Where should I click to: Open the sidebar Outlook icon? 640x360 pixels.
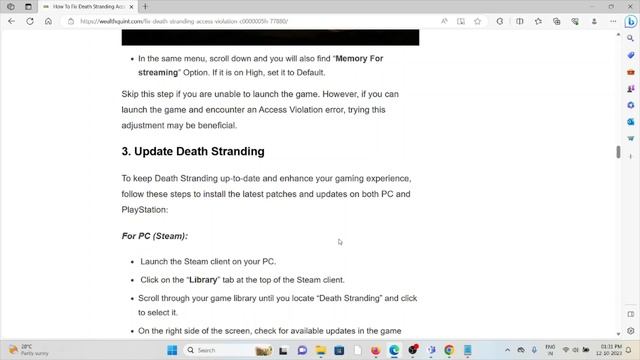[631, 122]
